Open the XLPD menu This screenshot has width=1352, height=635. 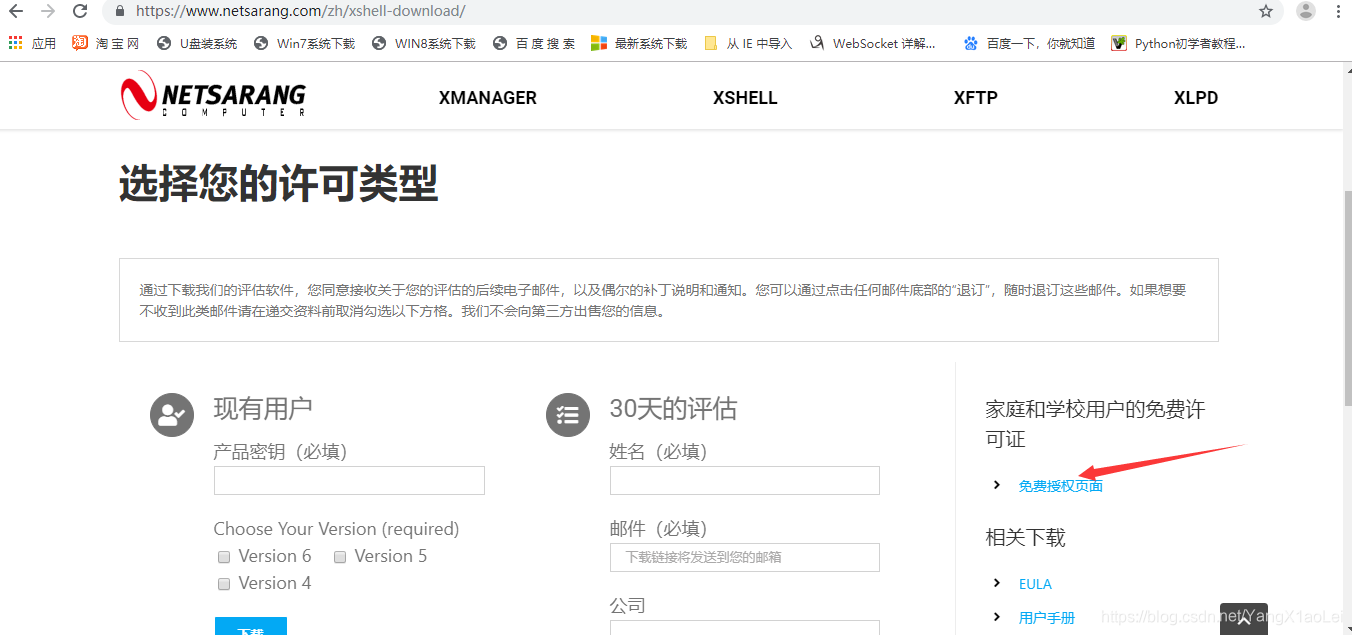point(1196,98)
